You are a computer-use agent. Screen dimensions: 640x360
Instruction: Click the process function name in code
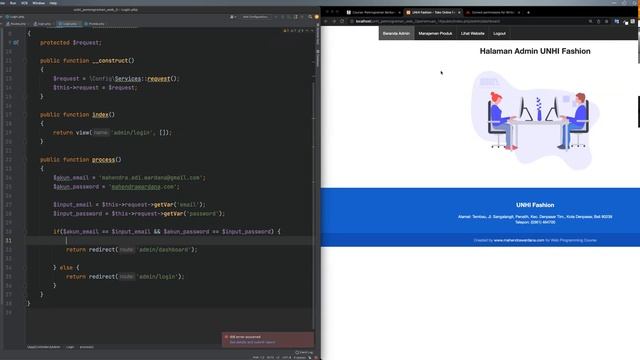(103, 160)
